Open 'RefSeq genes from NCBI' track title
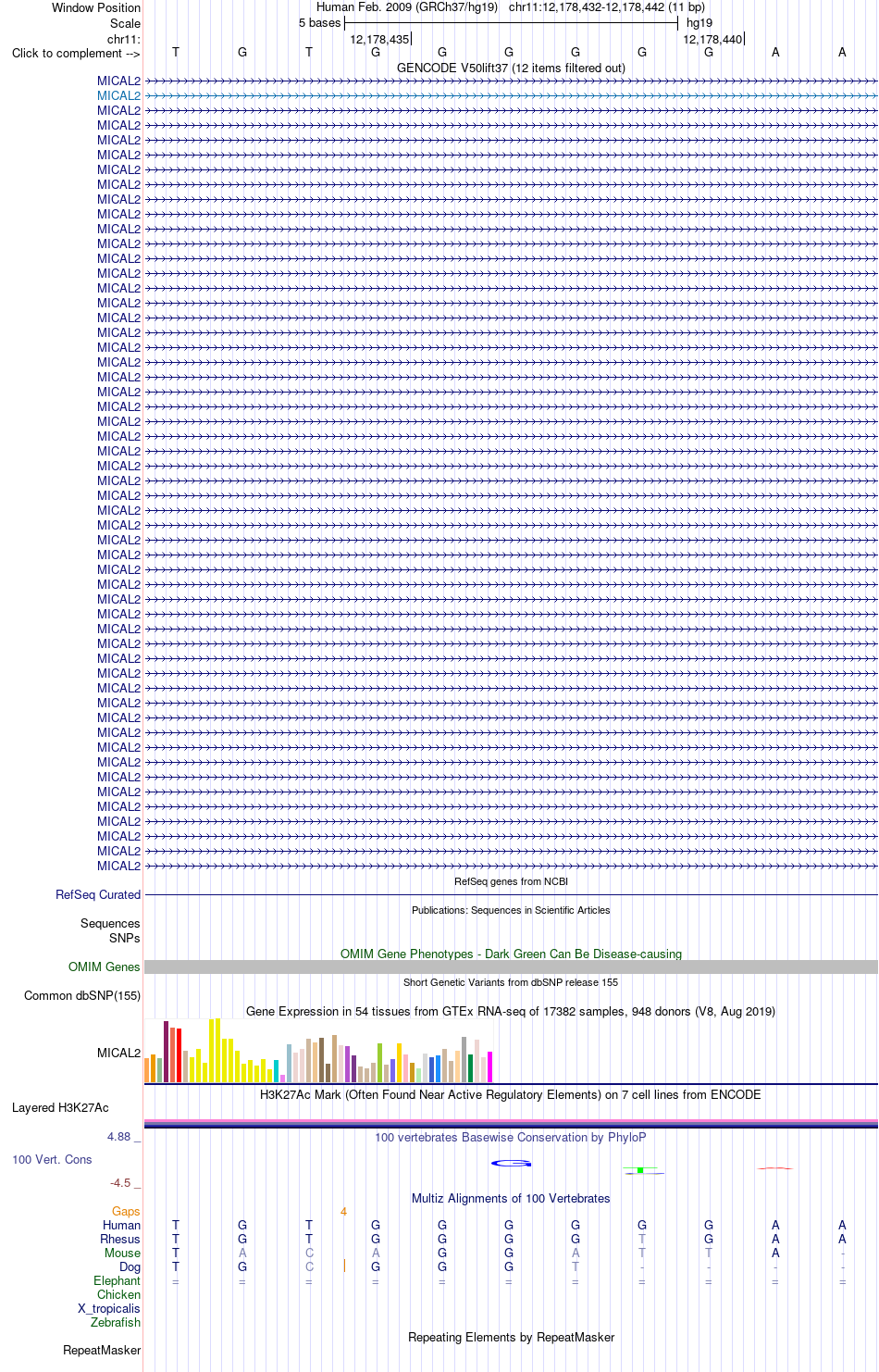Screen dimensions: 879x1372 click(x=511, y=881)
